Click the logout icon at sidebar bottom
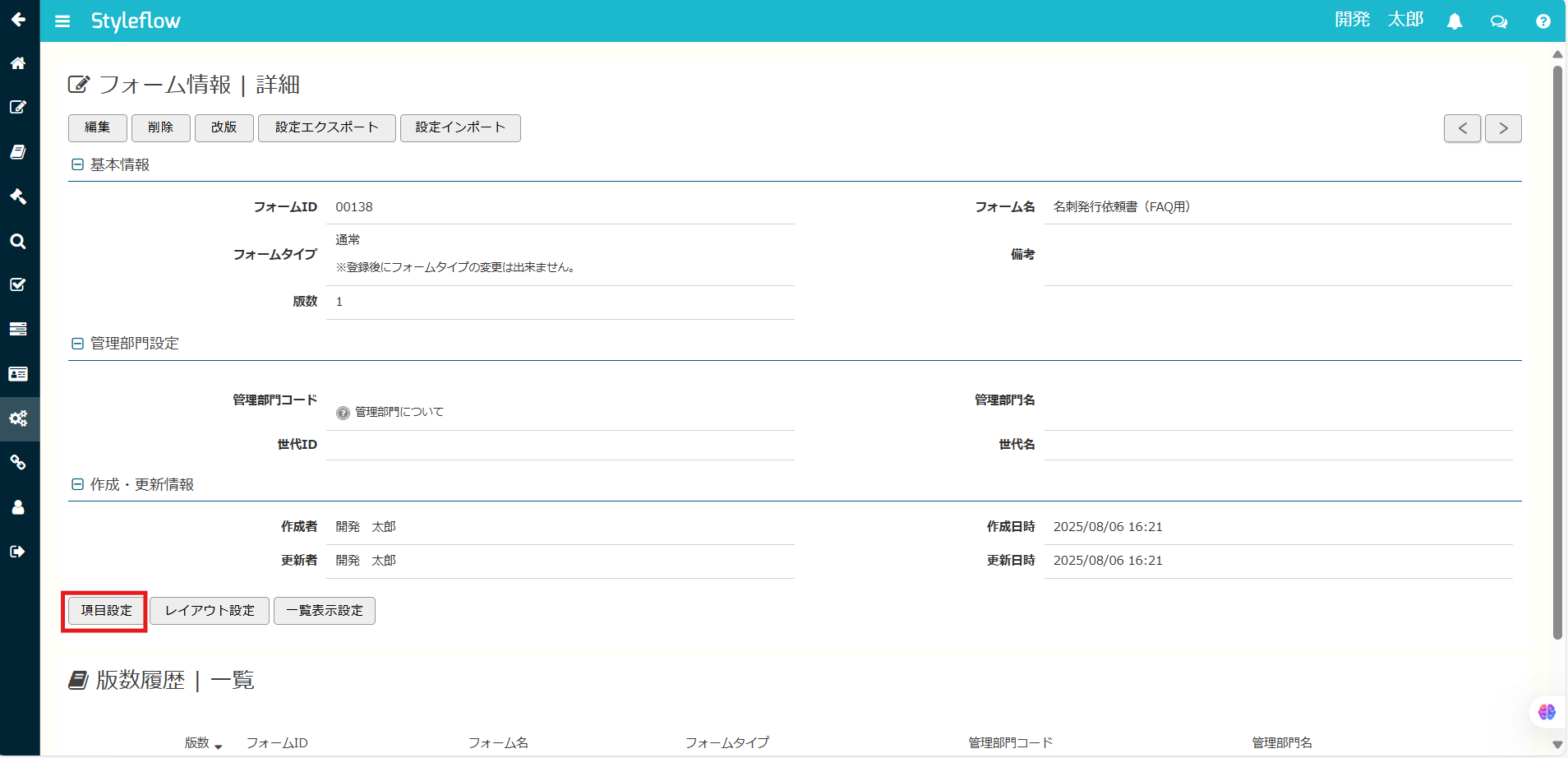Image resolution: width=1568 pixels, height=758 pixels. 19,551
